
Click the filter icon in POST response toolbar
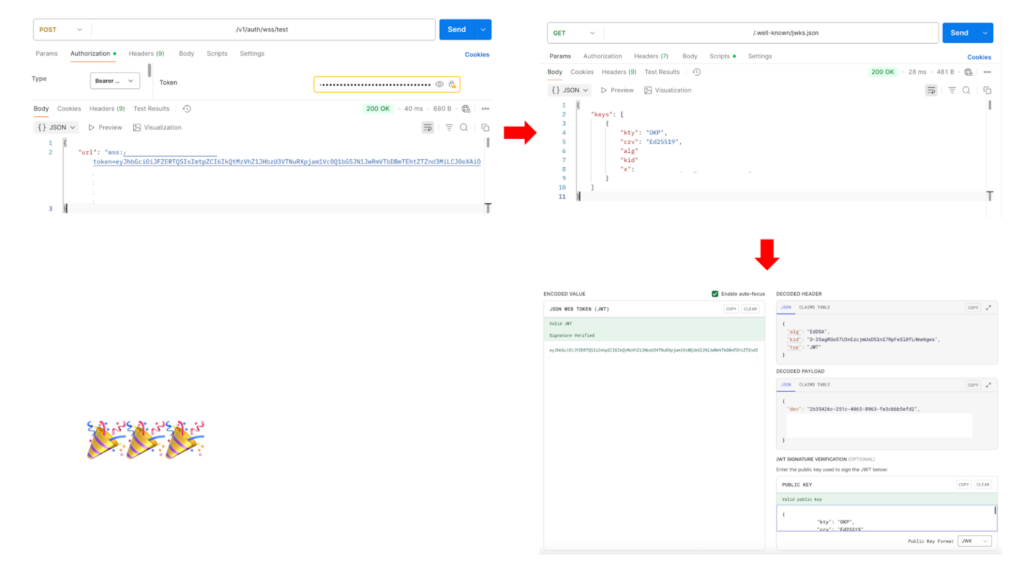click(x=449, y=127)
